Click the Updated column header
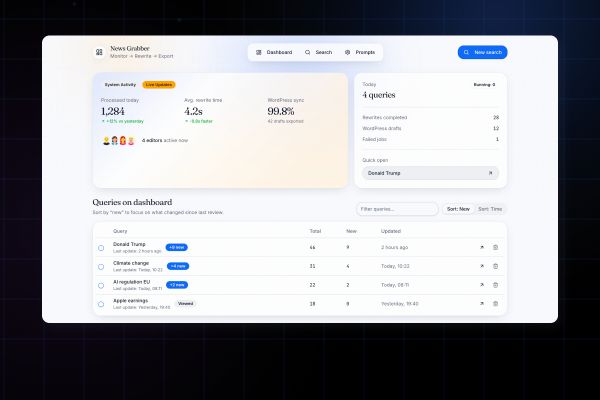 click(x=391, y=231)
